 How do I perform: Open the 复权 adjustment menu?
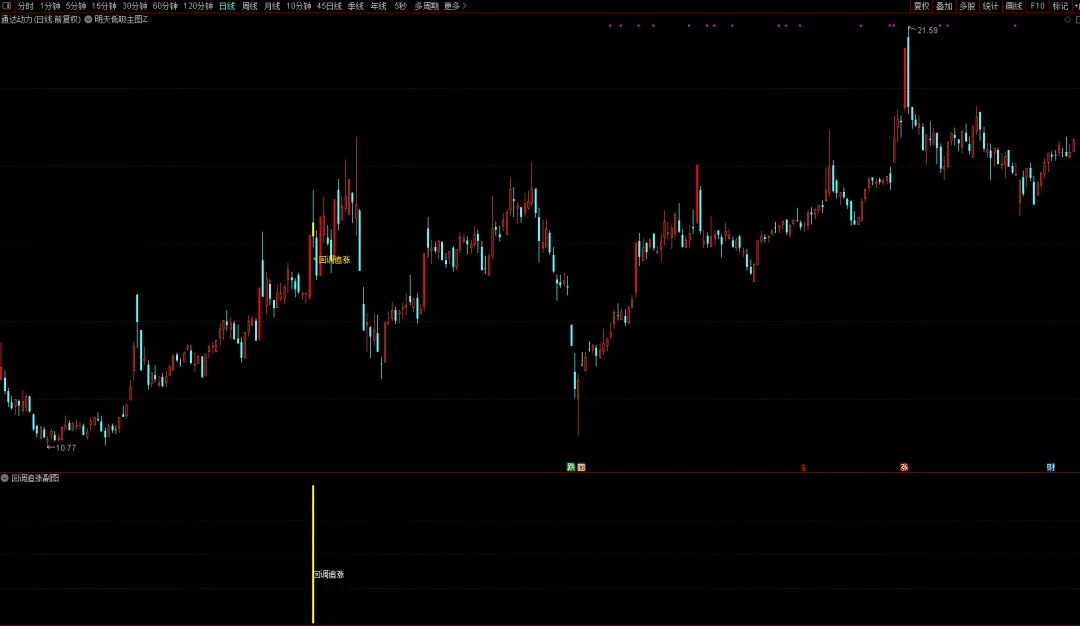coord(921,6)
